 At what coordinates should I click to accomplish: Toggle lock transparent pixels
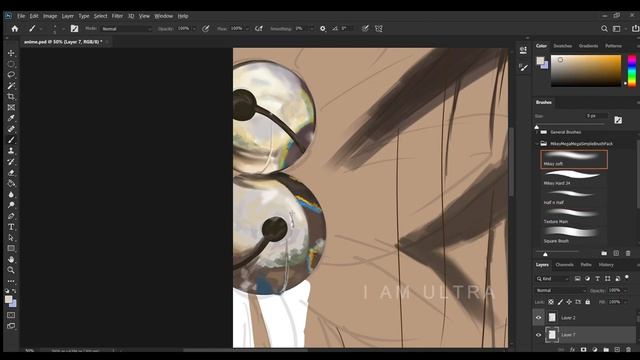click(x=551, y=302)
